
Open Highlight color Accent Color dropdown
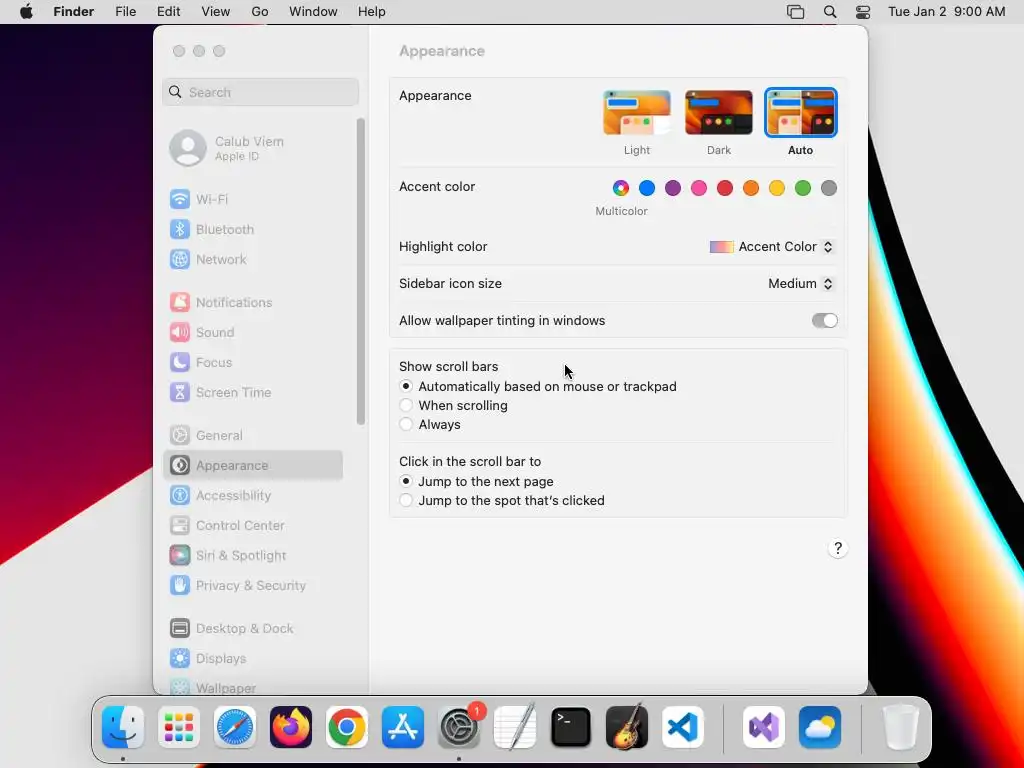point(771,247)
